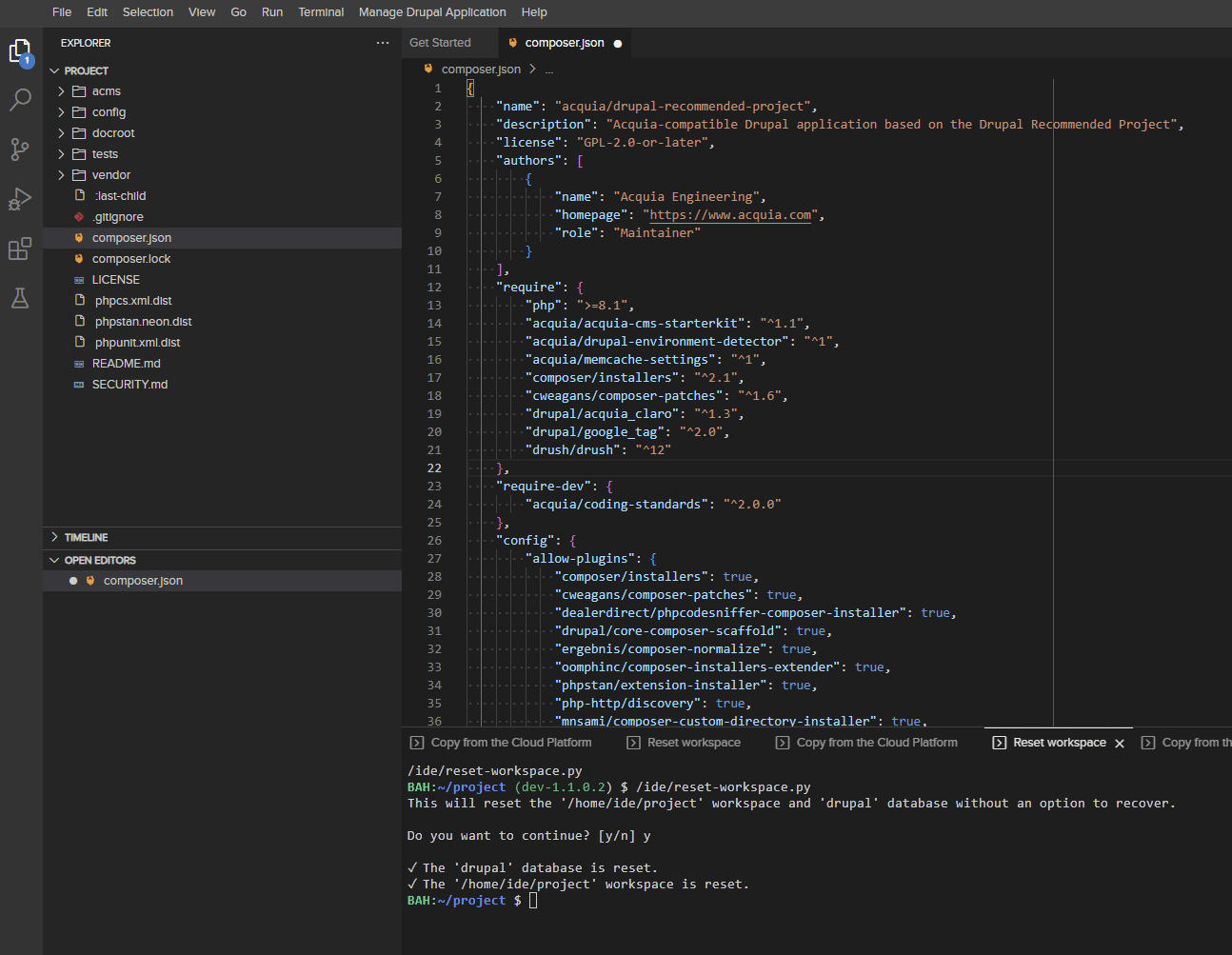Viewport: 1232px width, 955px height.
Task: Switch to the Get Started tab
Action: [438, 42]
